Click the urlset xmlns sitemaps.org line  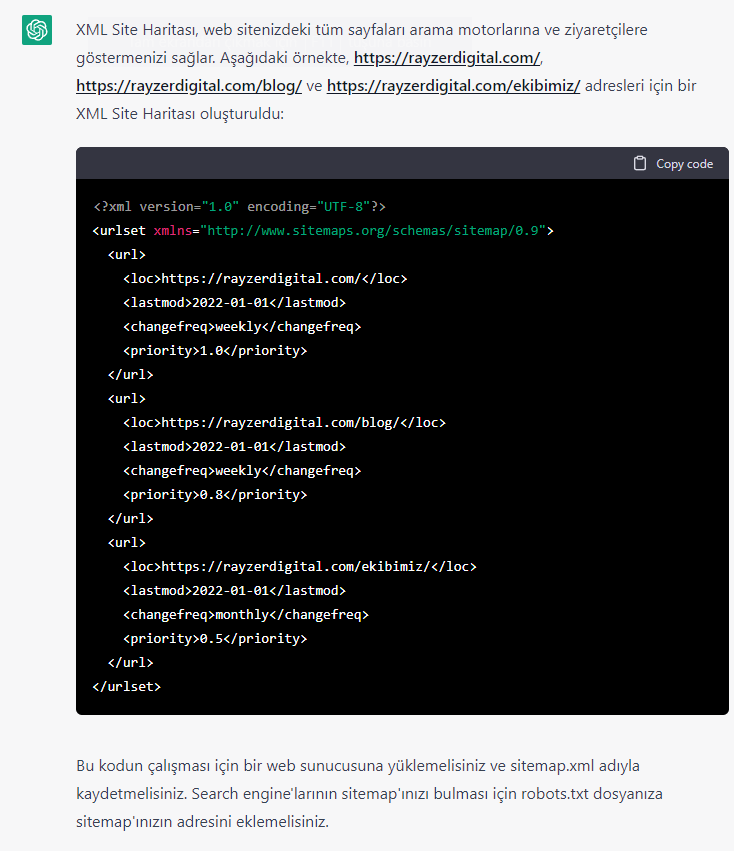click(x=323, y=231)
